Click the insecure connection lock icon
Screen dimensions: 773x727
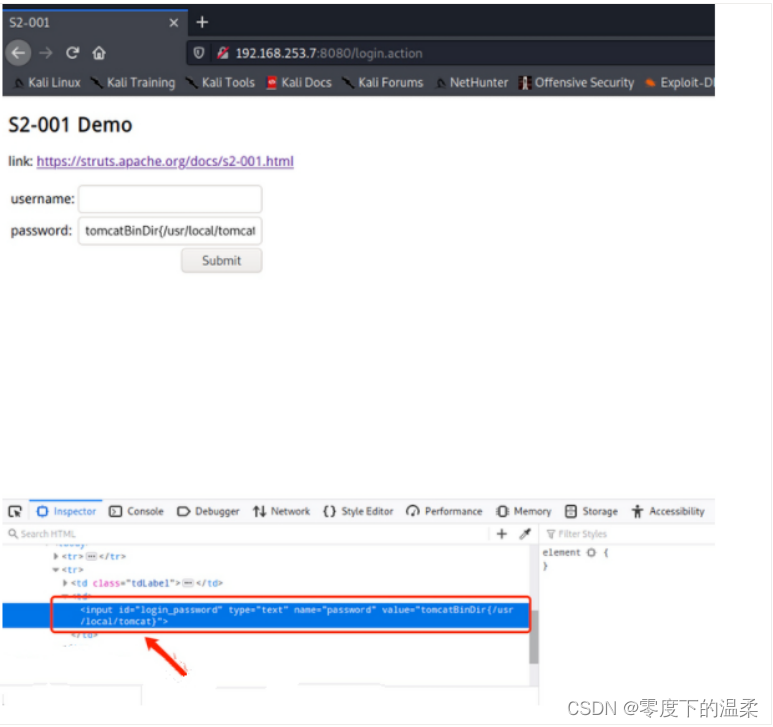coord(223,53)
